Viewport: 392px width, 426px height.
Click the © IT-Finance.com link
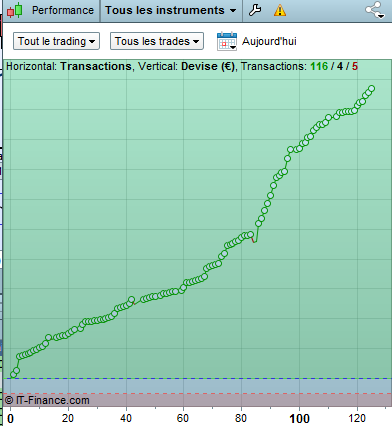[x=47, y=400]
